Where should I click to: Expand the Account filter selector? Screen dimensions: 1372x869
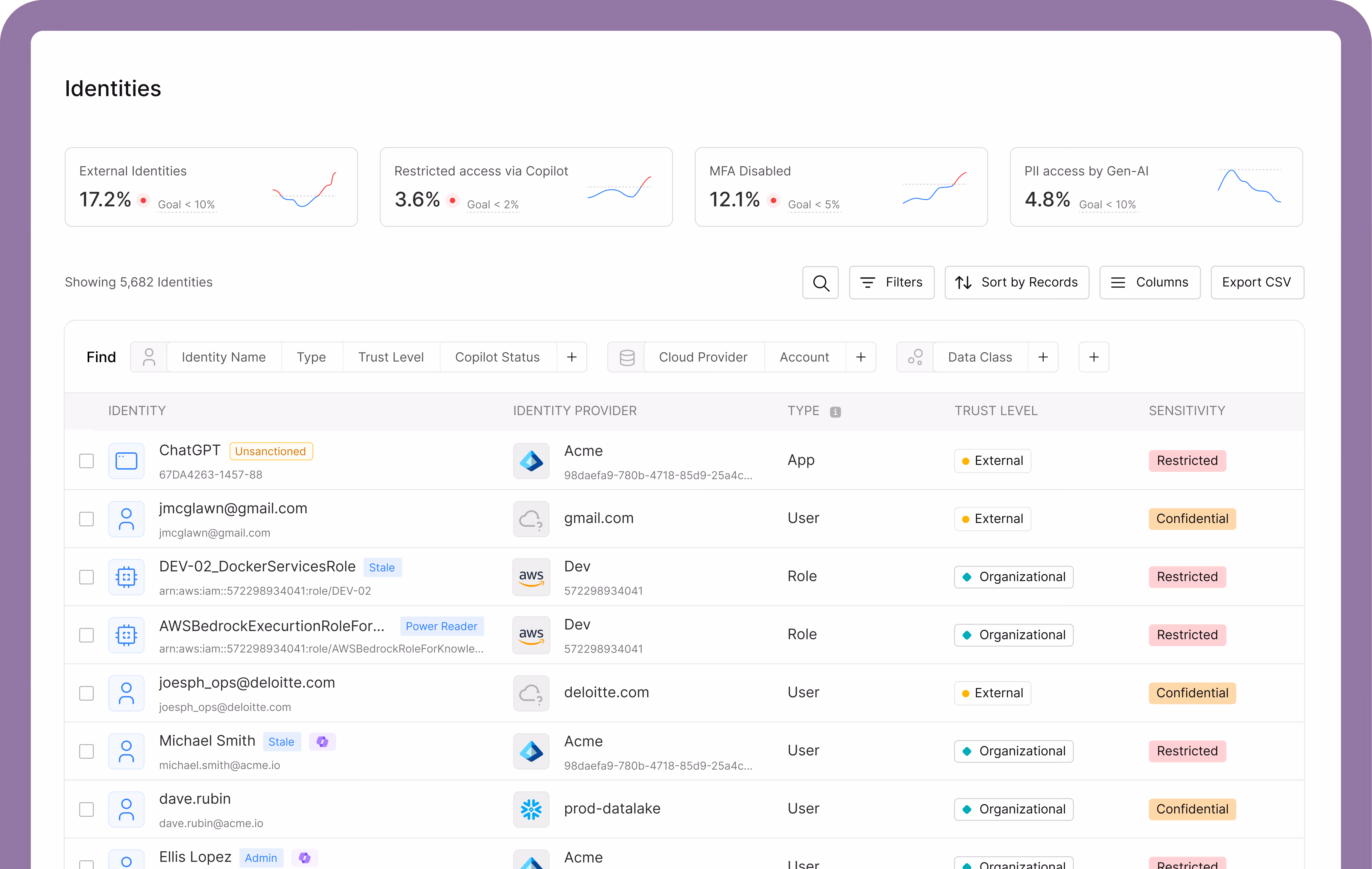804,357
